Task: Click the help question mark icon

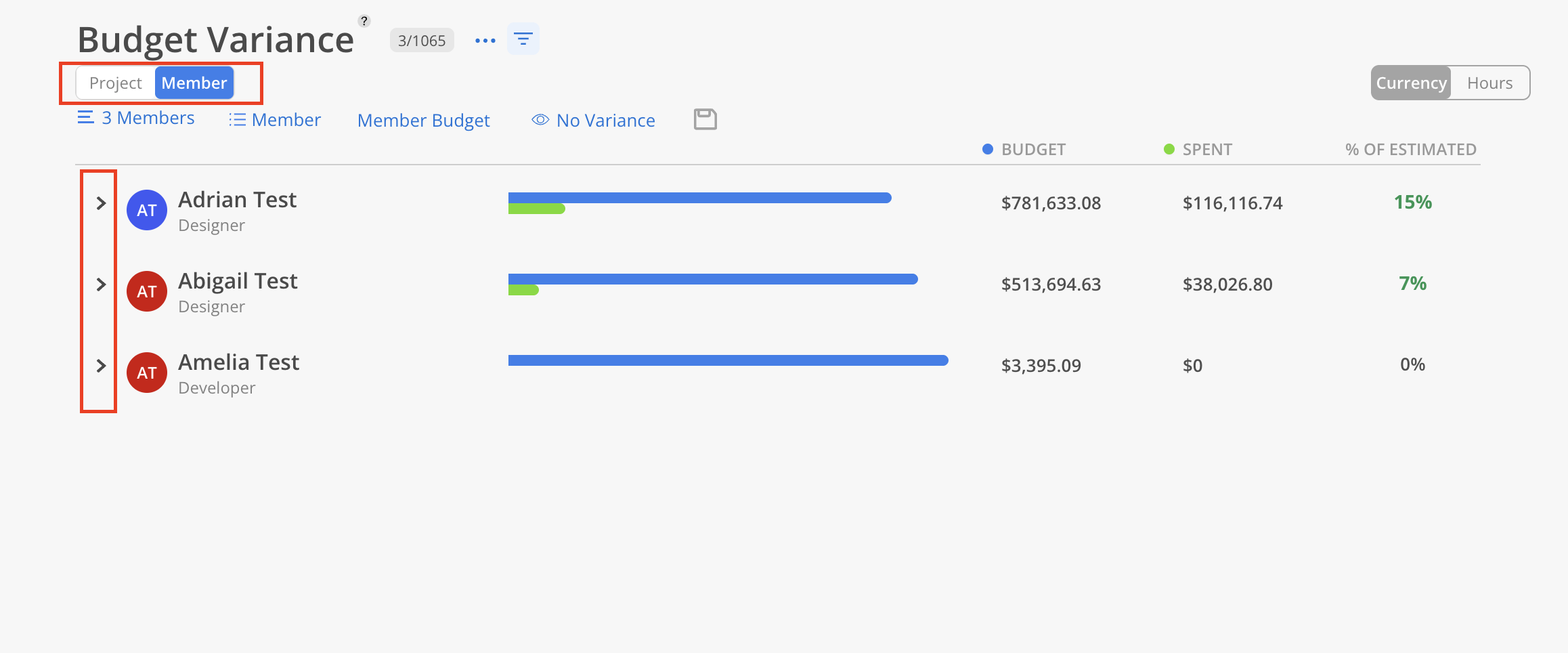Action: (364, 21)
